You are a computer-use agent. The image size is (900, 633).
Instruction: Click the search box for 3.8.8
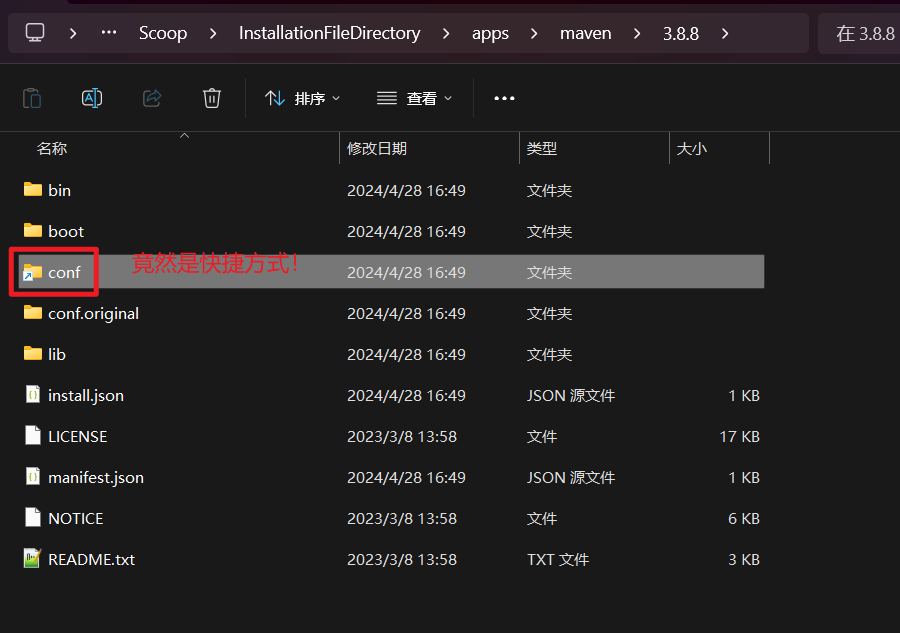pos(864,33)
